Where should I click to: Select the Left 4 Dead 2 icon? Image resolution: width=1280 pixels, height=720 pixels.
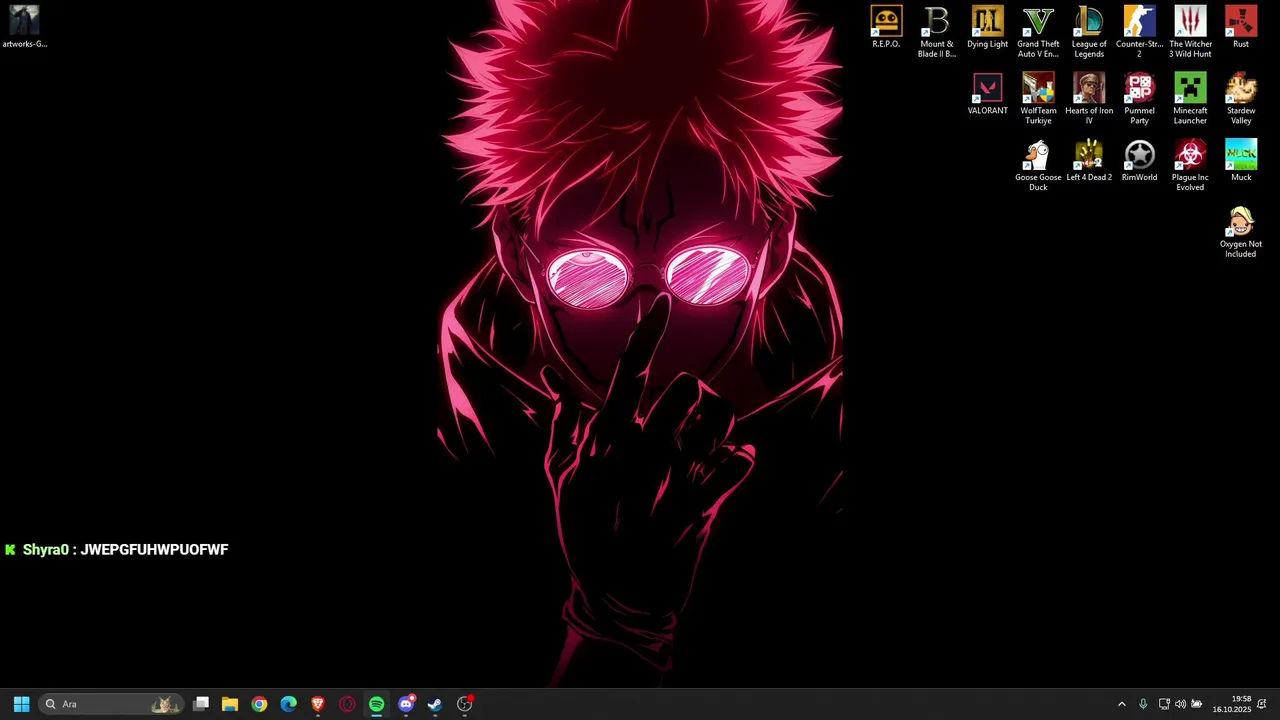(1089, 161)
